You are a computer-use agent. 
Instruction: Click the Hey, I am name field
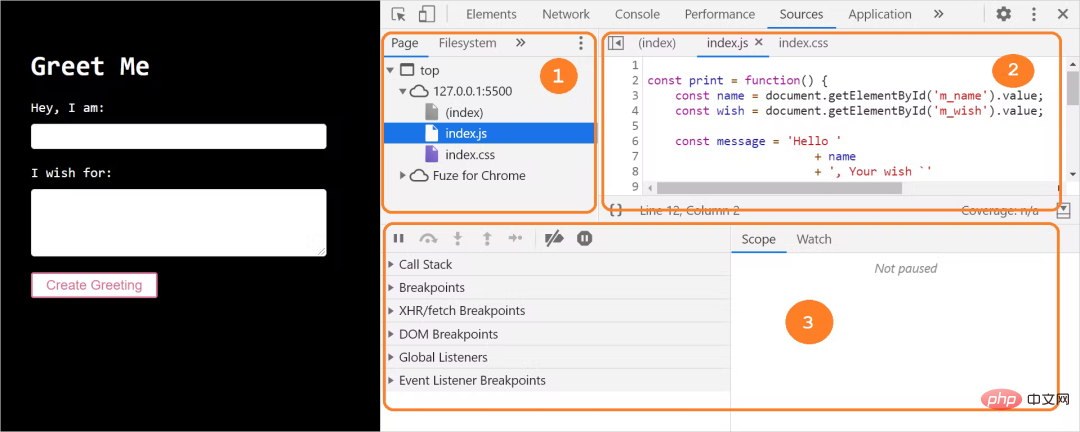click(x=178, y=136)
